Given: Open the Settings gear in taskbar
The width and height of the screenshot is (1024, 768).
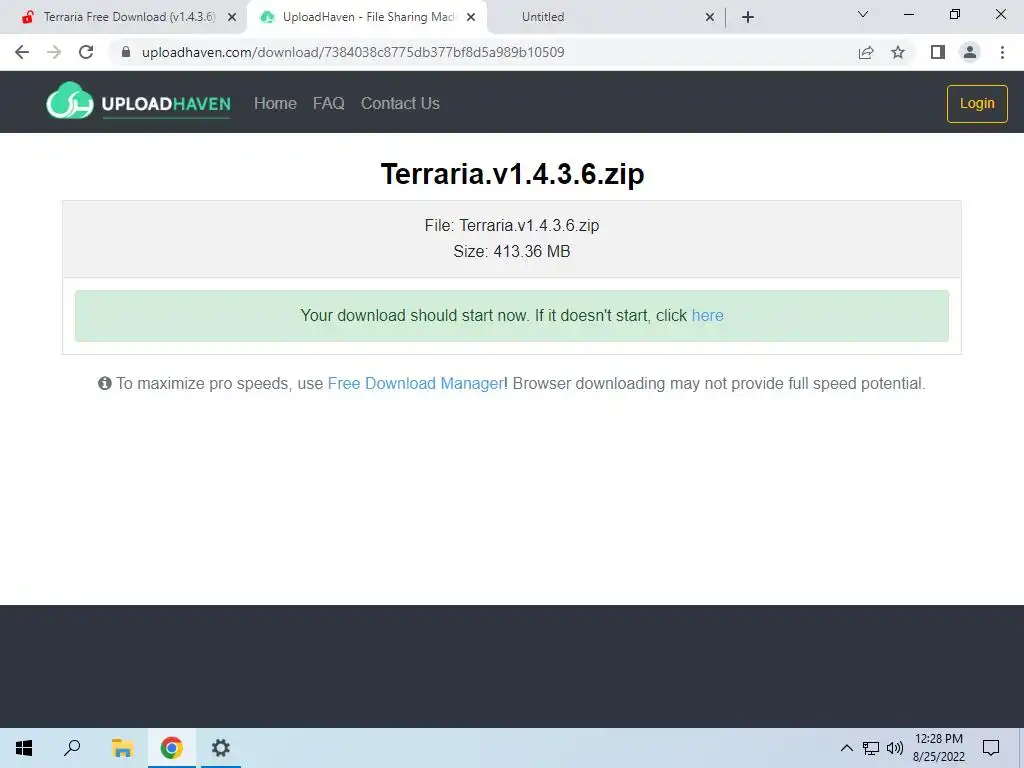Looking at the screenshot, I should (221, 748).
